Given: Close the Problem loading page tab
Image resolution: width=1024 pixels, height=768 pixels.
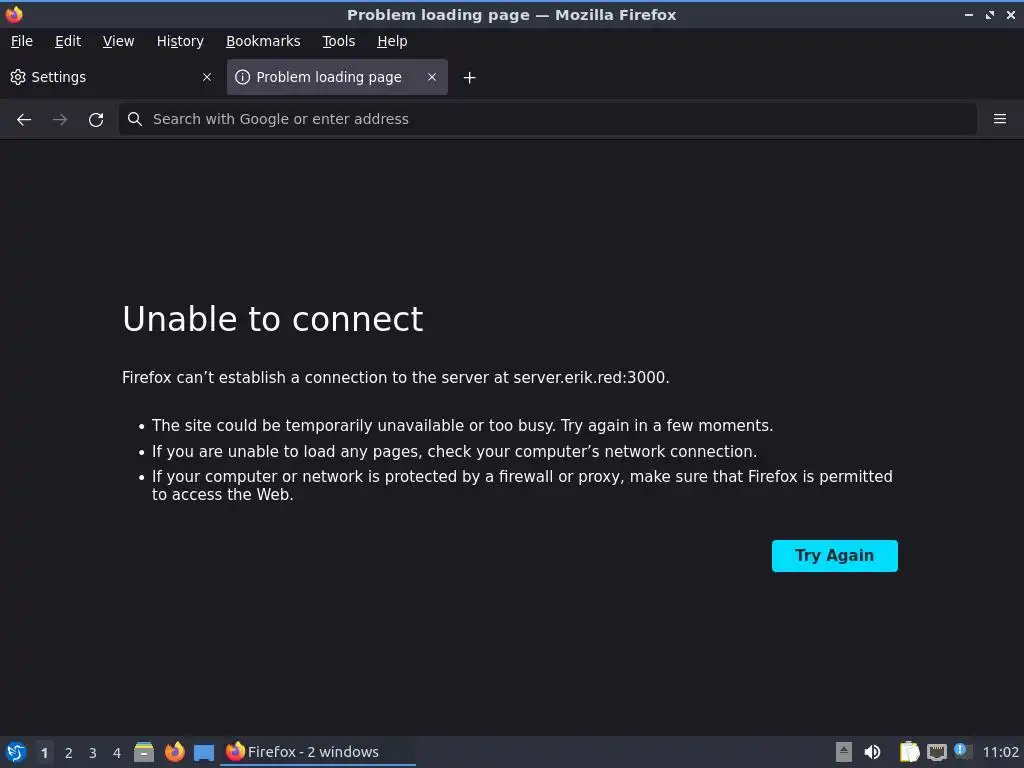Looking at the screenshot, I should click(432, 77).
